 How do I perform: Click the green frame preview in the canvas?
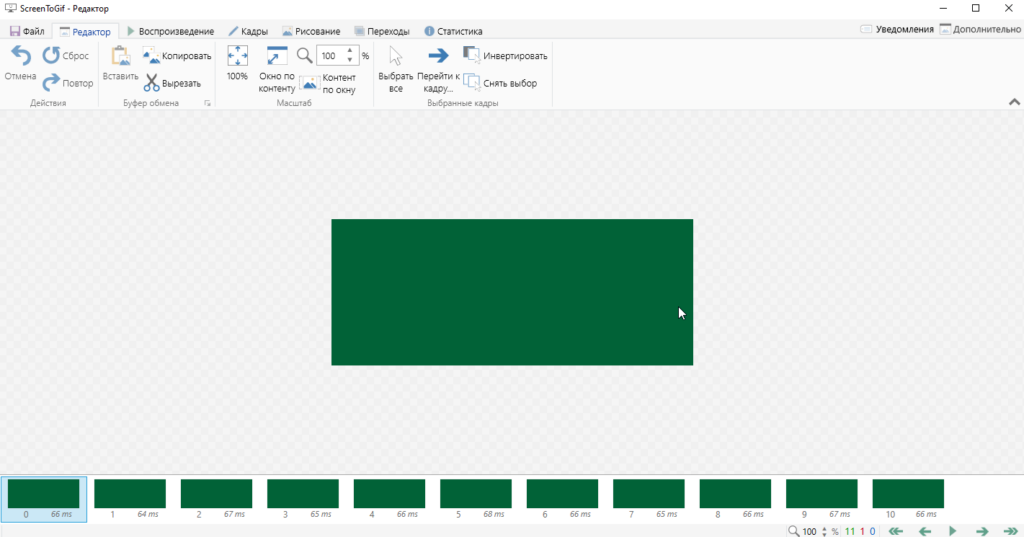512,292
